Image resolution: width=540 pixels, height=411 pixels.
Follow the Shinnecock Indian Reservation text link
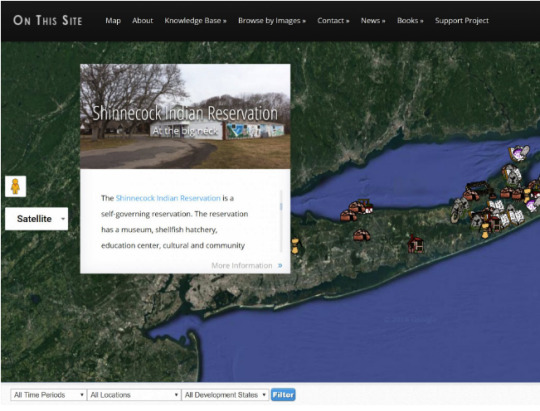coord(168,198)
